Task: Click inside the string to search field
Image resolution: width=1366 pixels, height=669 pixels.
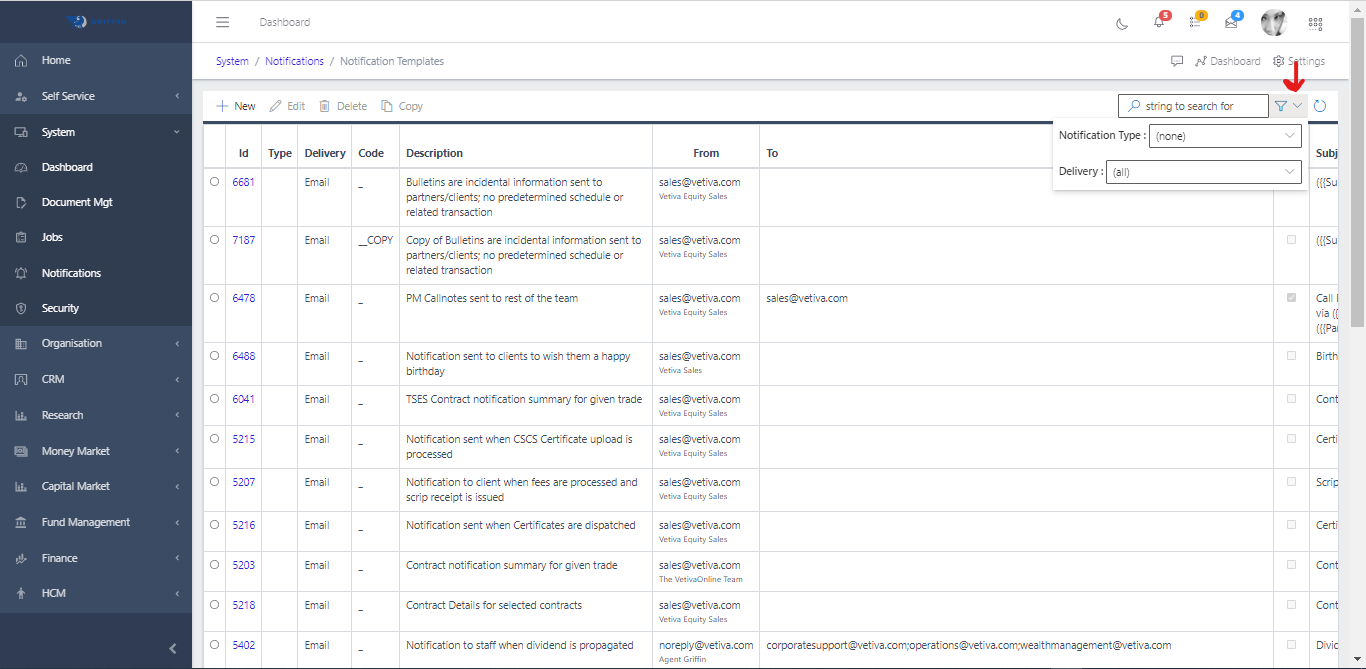Action: [x=1193, y=105]
